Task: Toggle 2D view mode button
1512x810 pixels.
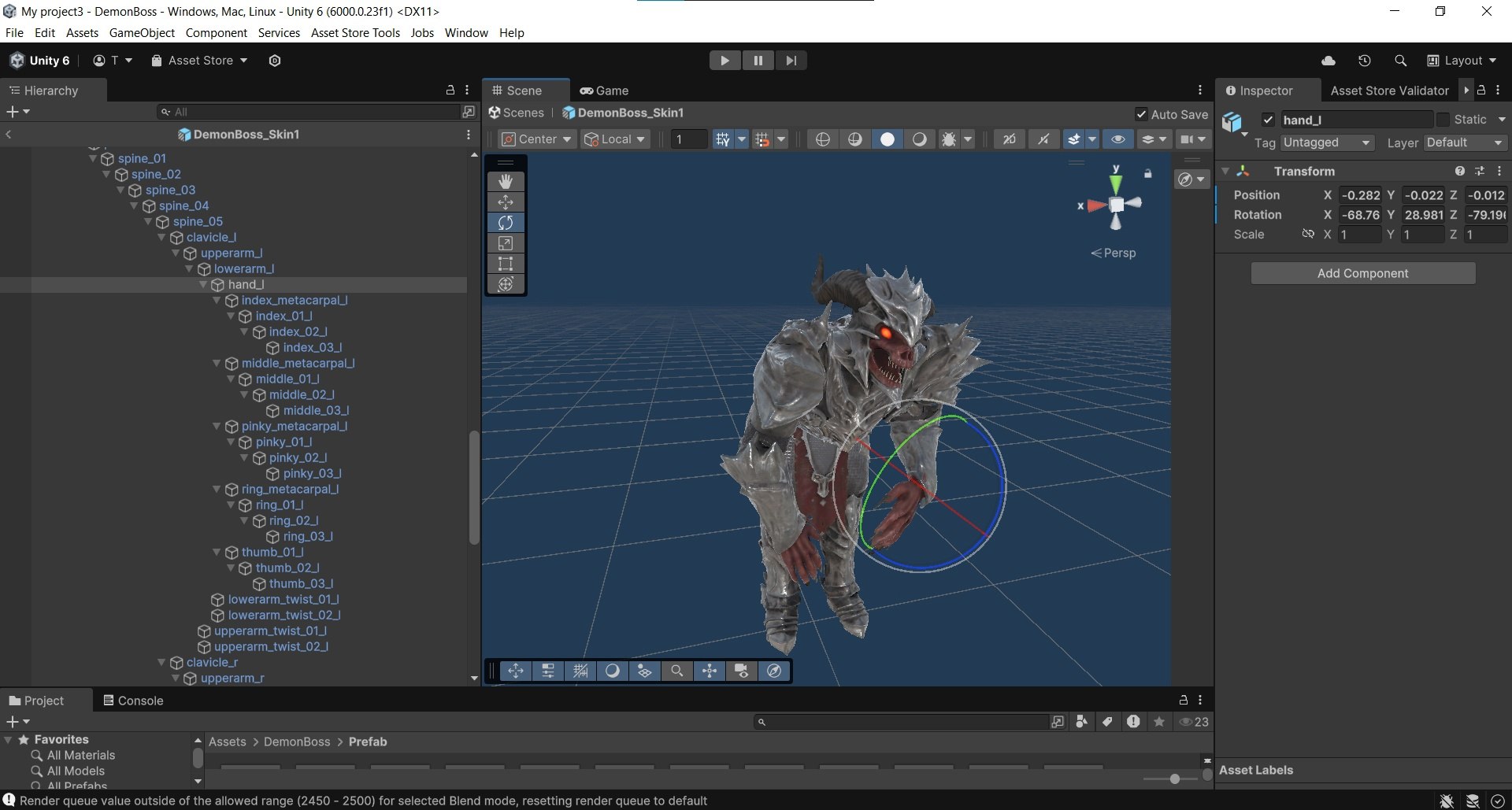Action: [x=1009, y=139]
